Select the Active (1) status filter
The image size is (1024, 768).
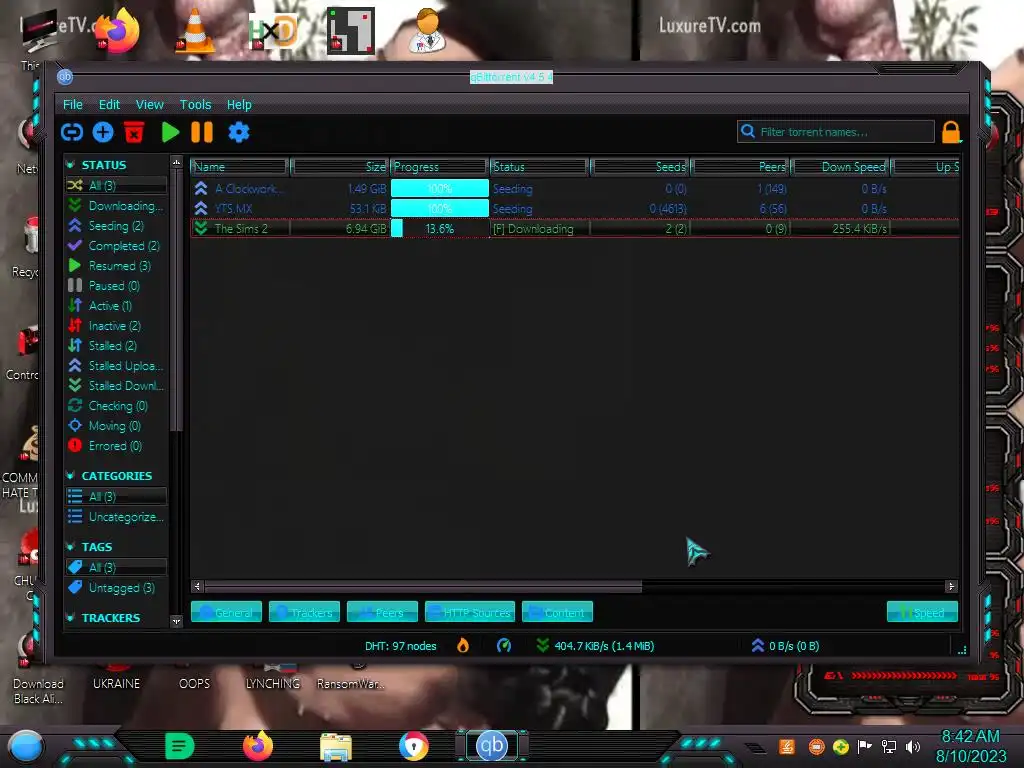pyautogui.click(x=116, y=306)
